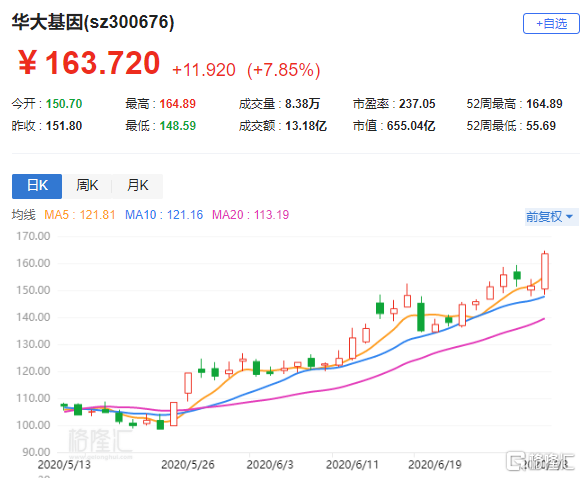The height and width of the screenshot is (478, 581).
Task: Click the 市值 value 655.04亿
Action: point(411,126)
